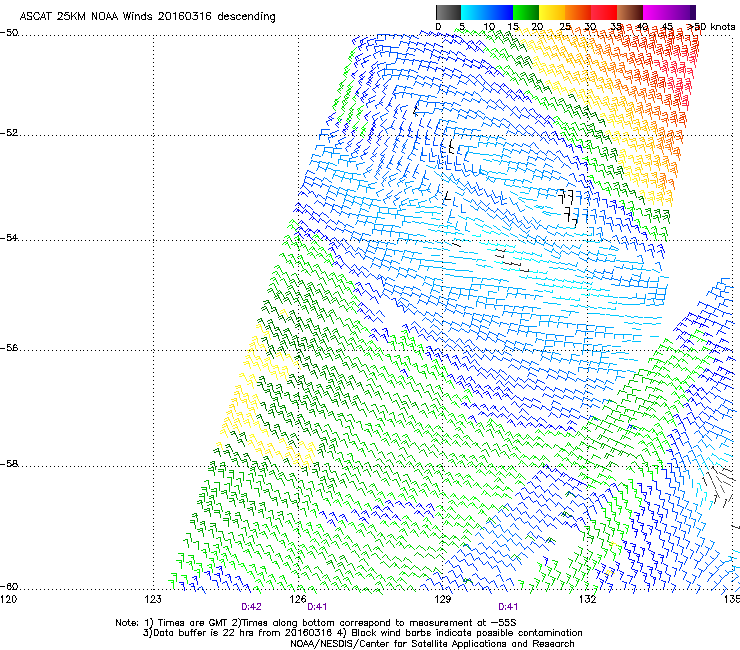Click the '123' longitude axis label
This screenshot has height=650, width=740.
[x=153, y=599]
